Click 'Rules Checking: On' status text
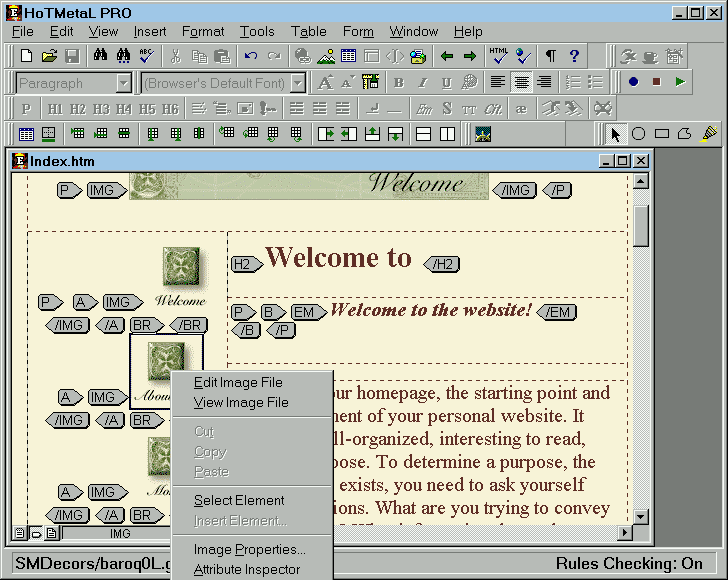The image size is (728, 580). [x=629, y=563]
